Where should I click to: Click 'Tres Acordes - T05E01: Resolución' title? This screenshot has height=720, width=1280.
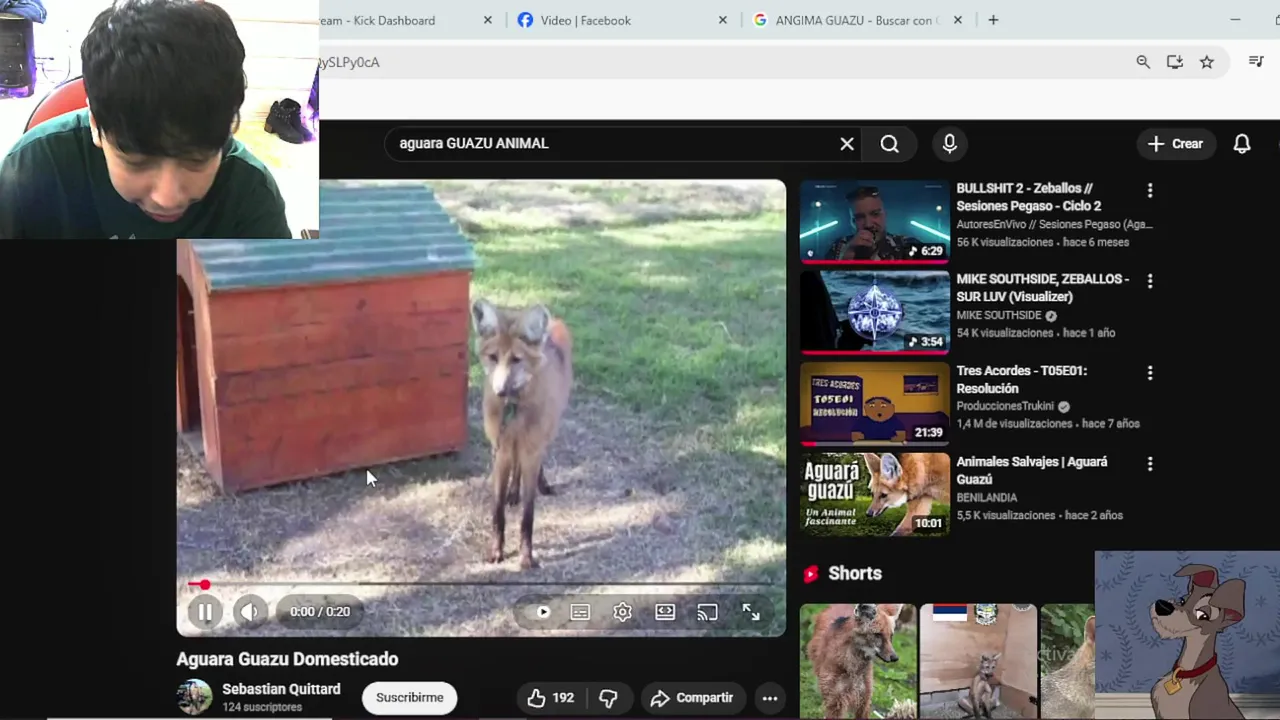click(x=1021, y=379)
